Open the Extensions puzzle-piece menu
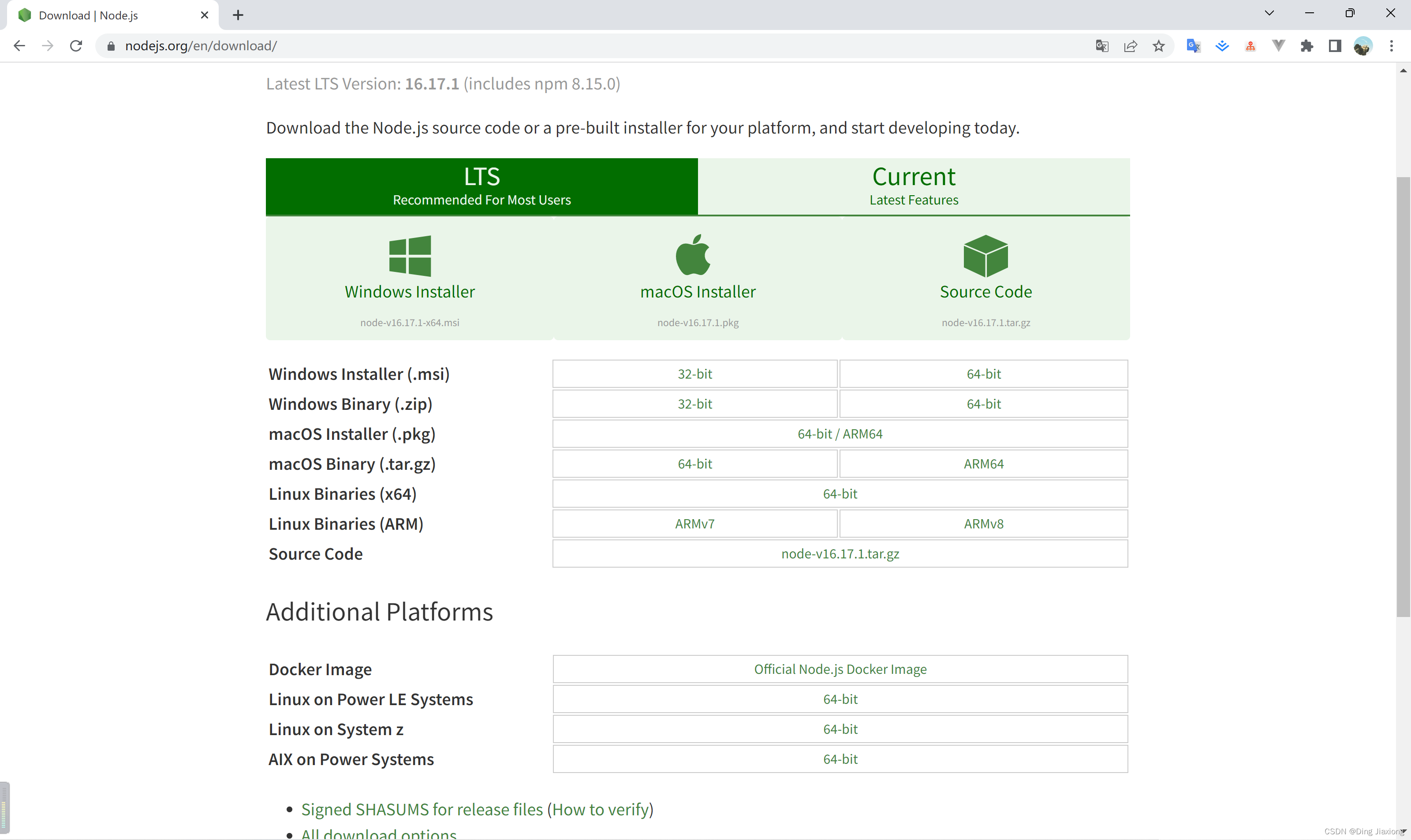1411x840 pixels. point(1307,46)
